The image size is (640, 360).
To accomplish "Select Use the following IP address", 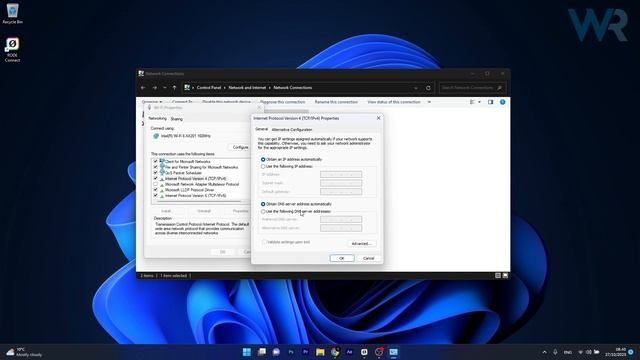I will (x=263, y=167).
